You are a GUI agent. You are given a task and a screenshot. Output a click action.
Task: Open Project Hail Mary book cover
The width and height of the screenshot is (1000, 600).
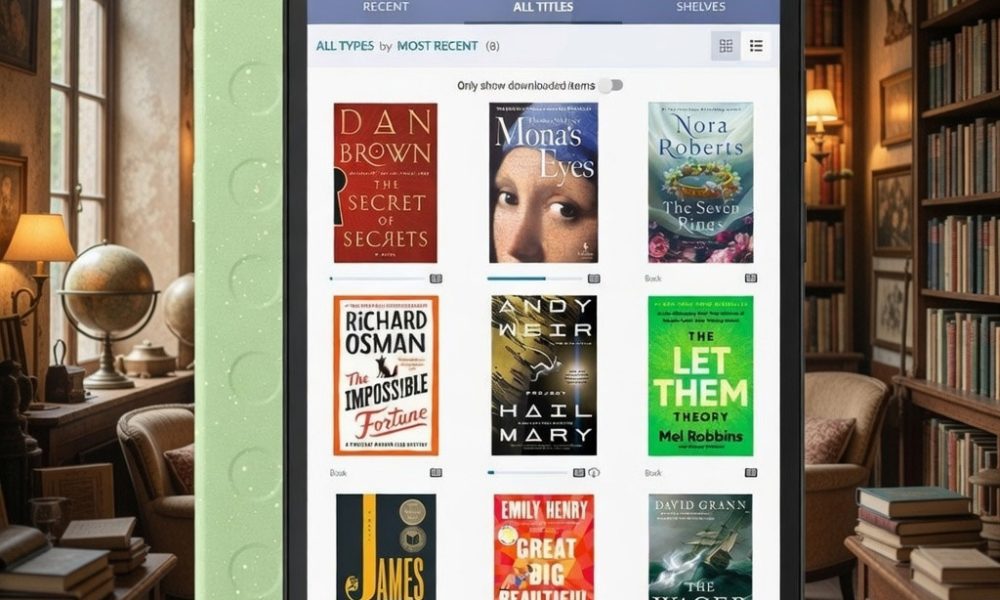click(x=543, y=375)
